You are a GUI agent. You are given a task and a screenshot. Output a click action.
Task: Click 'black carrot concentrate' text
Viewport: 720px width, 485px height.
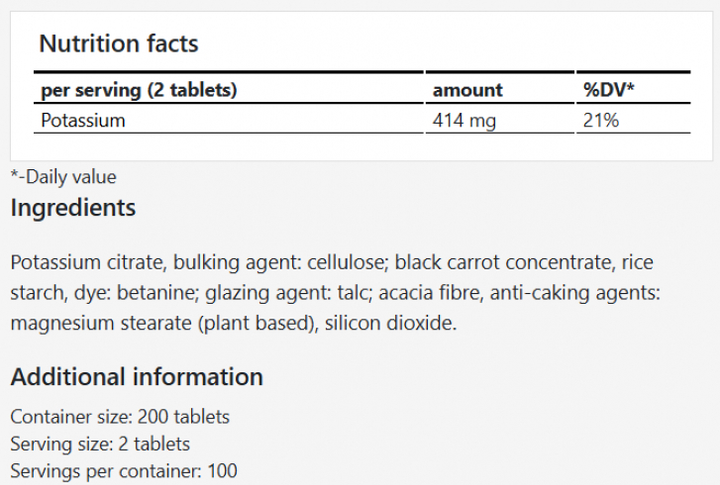(x=502, y=263)
